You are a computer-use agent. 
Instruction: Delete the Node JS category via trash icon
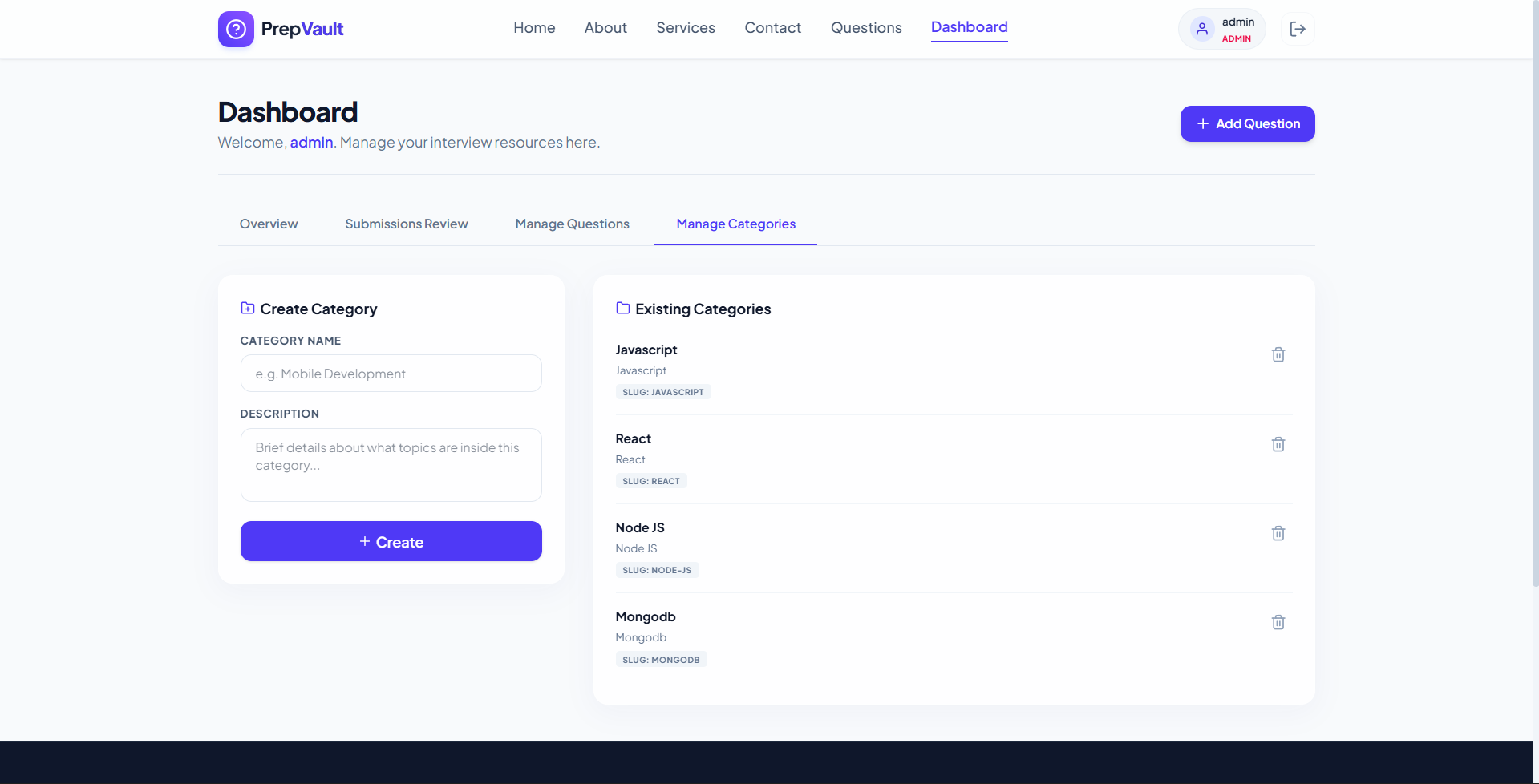click(x=1278, y=533)
